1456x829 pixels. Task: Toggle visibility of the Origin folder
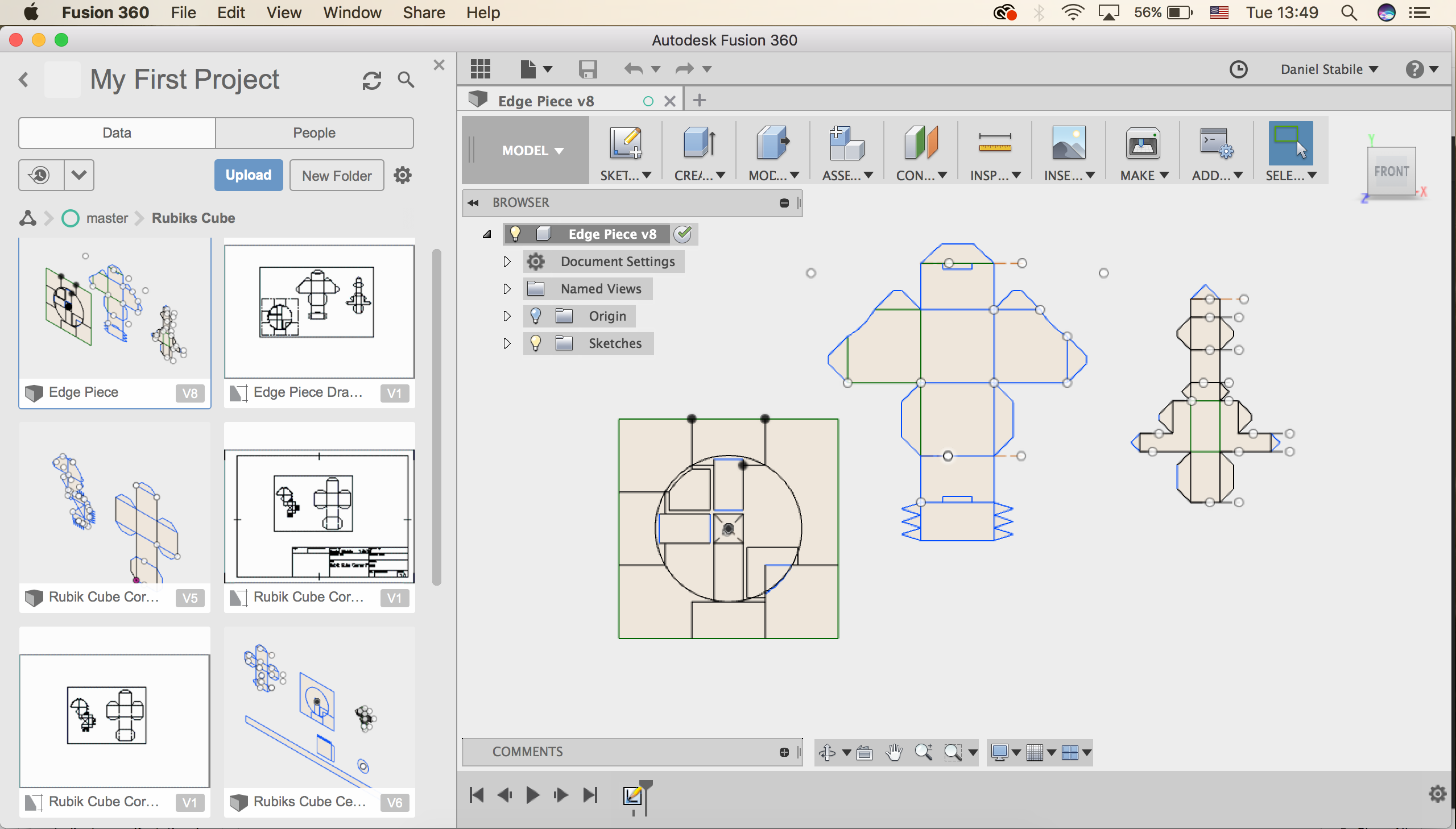(536, 316)
